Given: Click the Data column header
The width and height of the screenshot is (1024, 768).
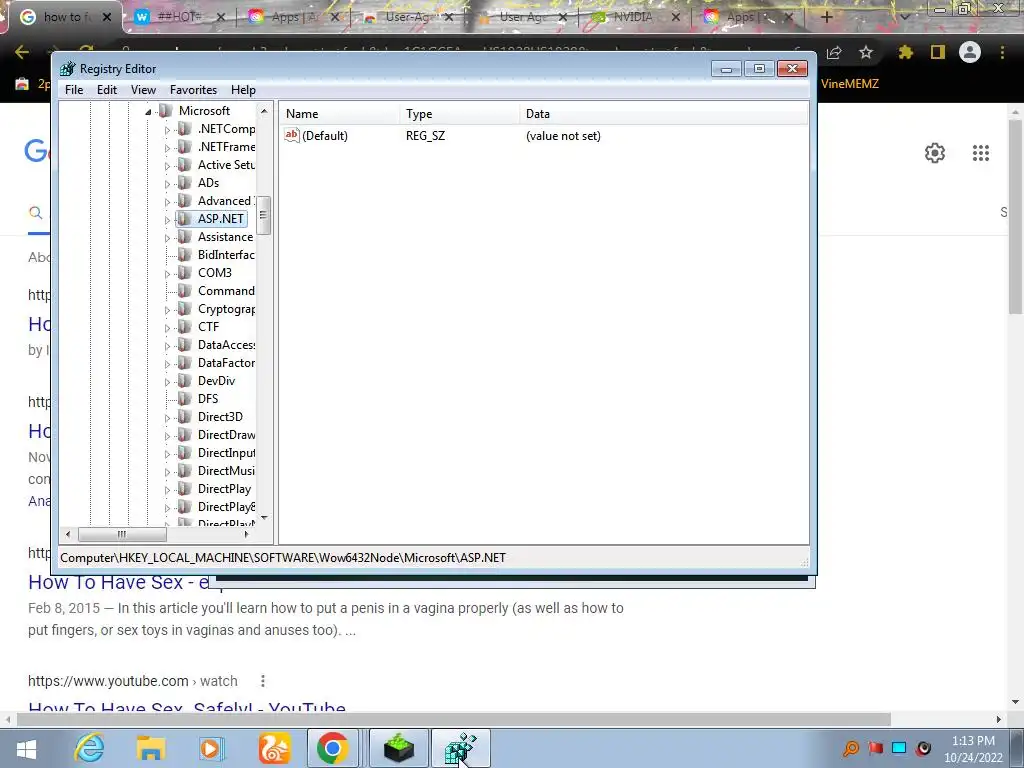Looking at the screenshot, I should point(664,114).
